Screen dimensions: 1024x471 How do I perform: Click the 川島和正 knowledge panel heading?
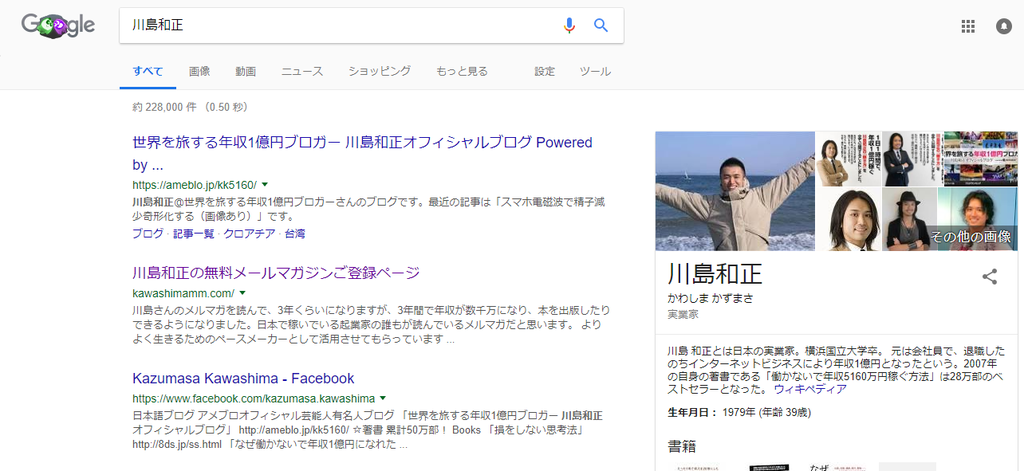click(x=715, y=274)
